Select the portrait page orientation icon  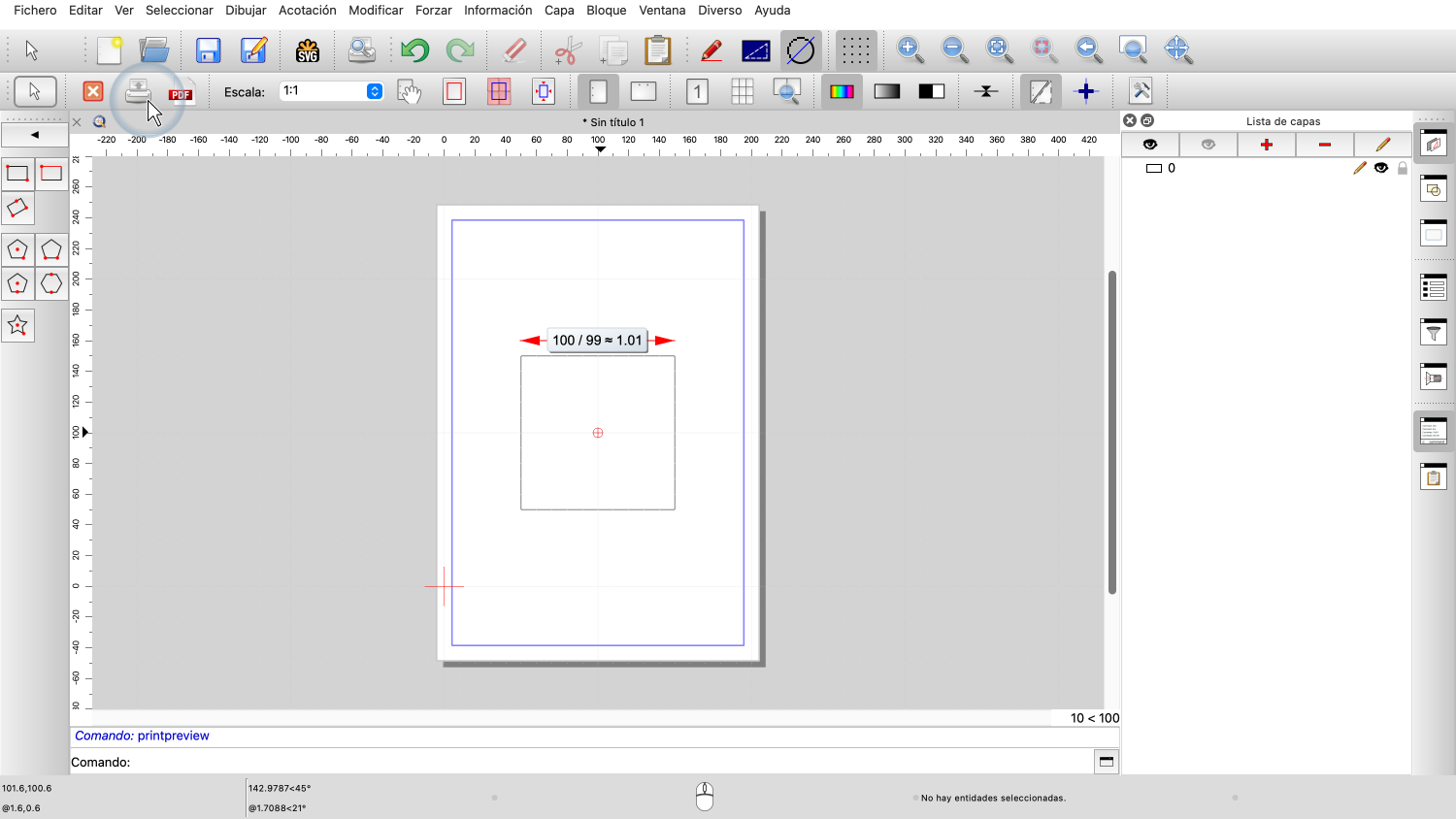[x=598, y=91]
